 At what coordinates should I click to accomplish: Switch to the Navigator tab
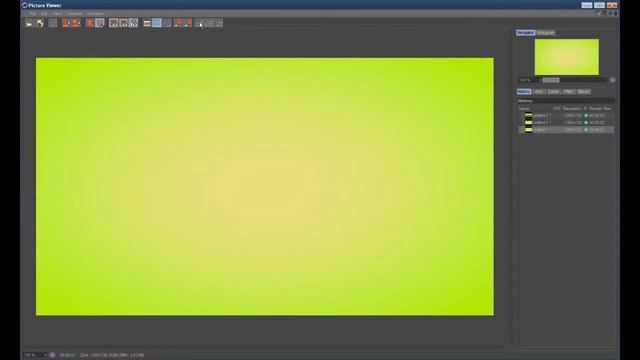pos(526,33)
